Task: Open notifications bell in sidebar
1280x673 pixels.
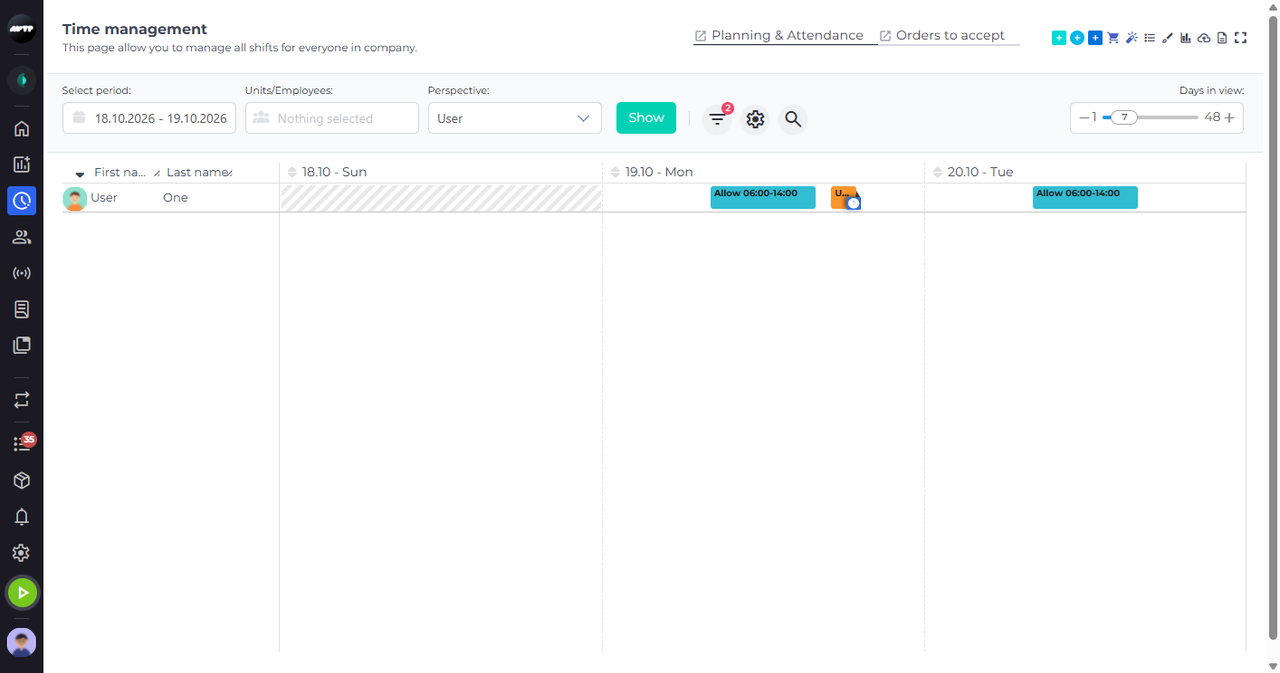Action: click(x=21, y=517)
